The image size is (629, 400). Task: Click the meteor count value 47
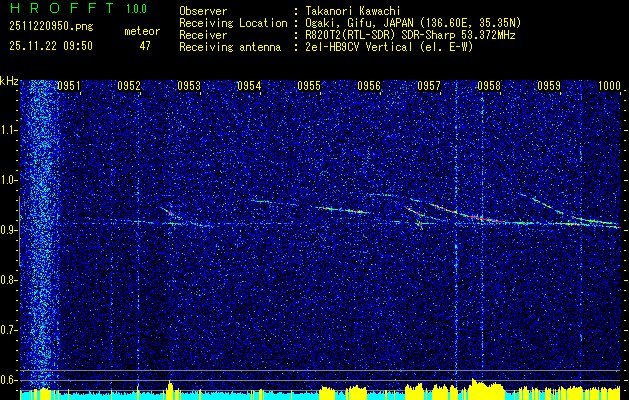click(x=145, y=46)
